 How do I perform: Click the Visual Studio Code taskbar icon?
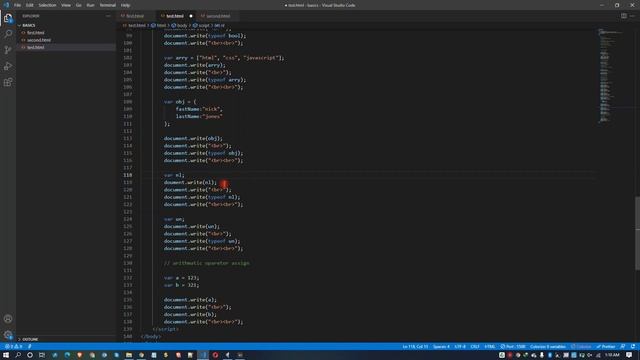click(203, 355)
